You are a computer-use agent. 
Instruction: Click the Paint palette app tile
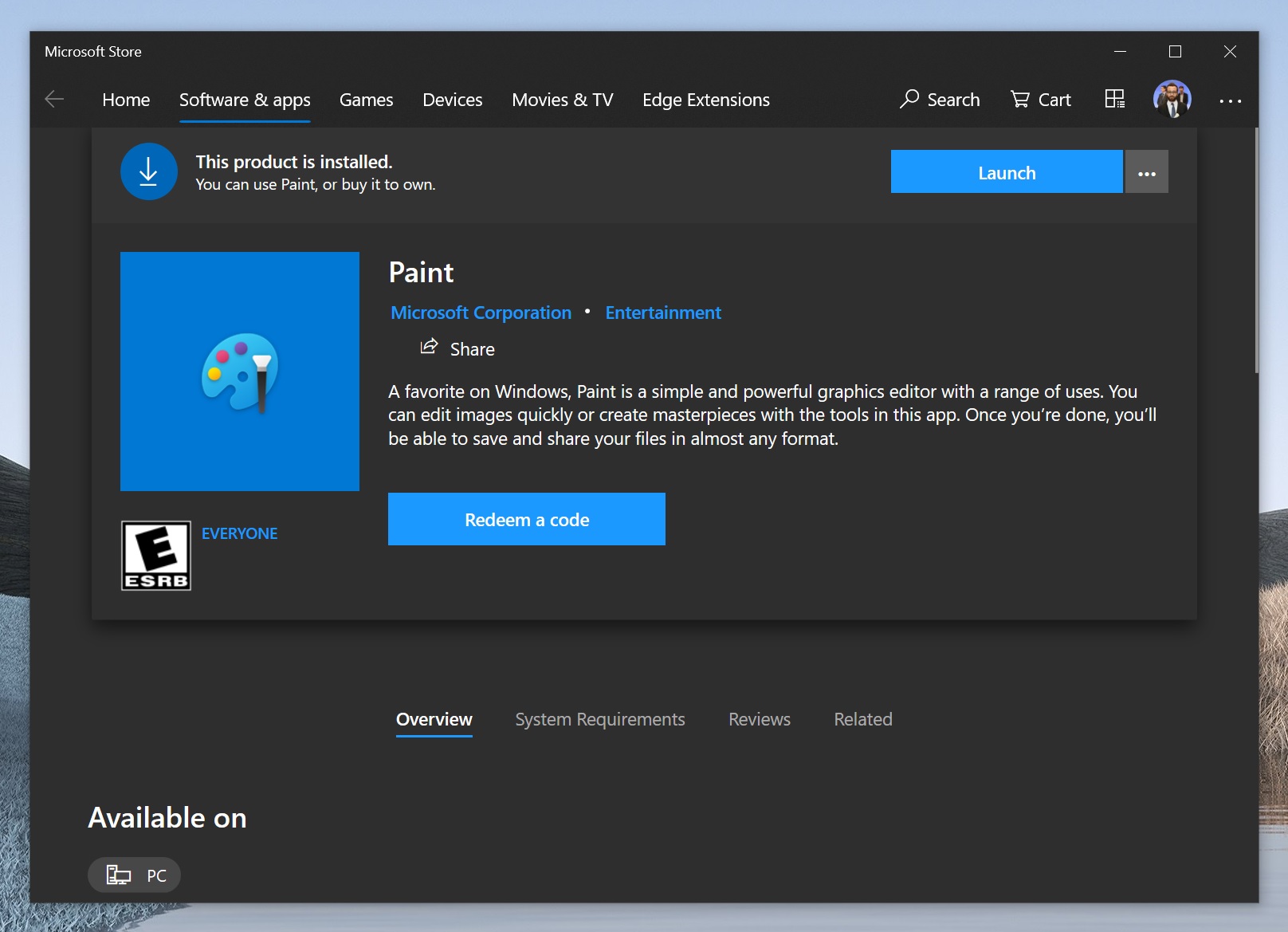pyautogui.click(x=240, y=372)
